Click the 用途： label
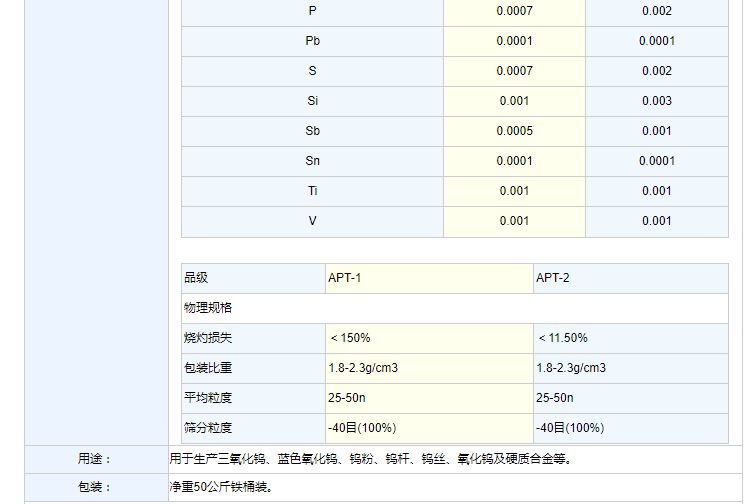This screenshot has width=752, height=504. coord(95,459)
